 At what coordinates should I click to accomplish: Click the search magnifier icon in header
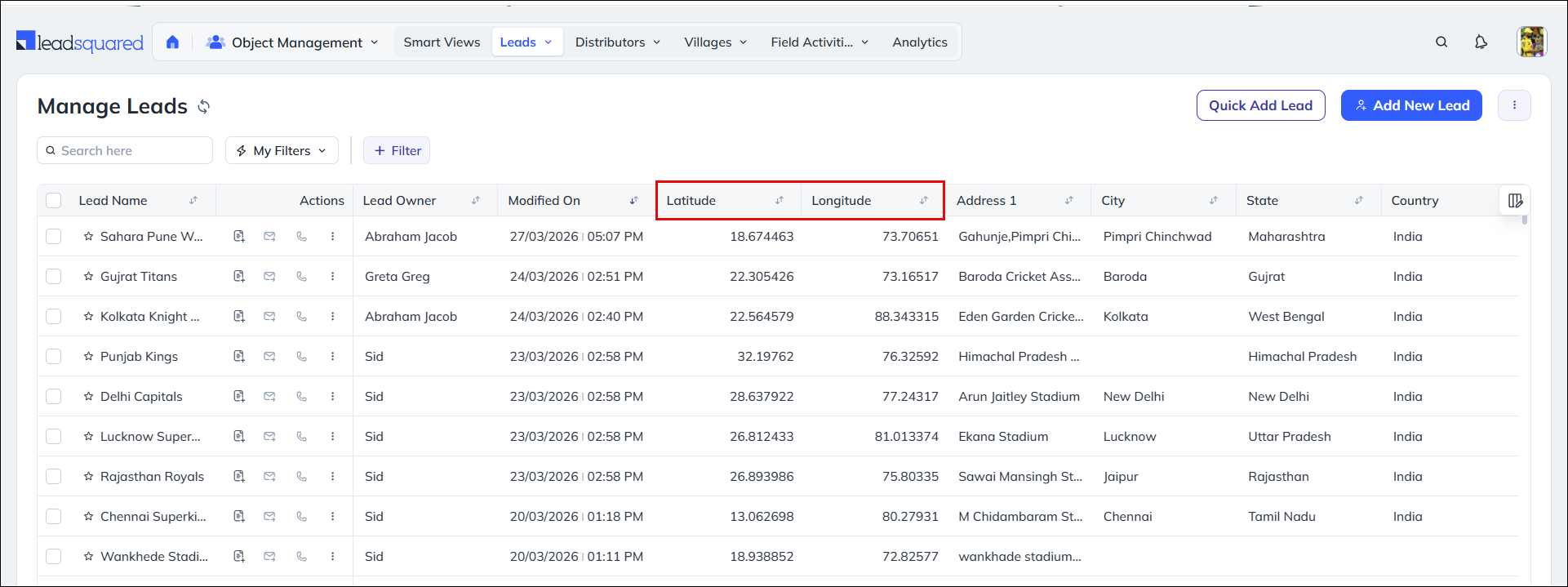(1441, 42)
